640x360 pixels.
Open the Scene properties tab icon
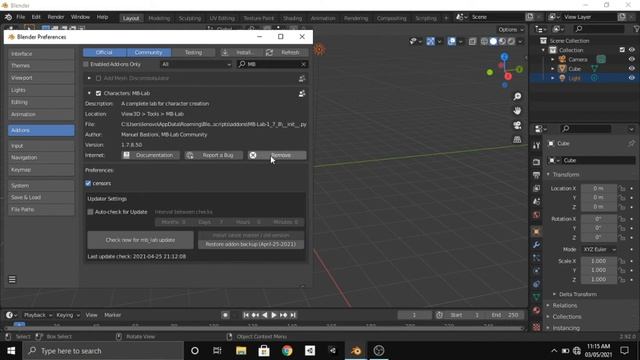[x=536, y=201]
